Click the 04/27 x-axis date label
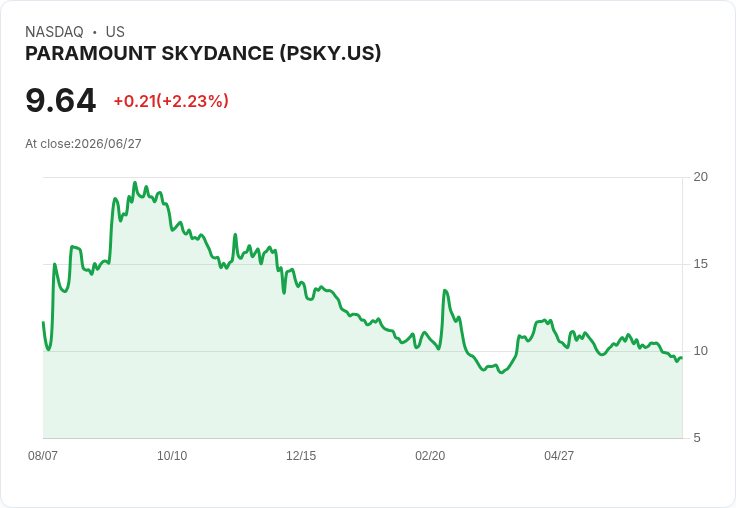Screen dimensions: 736x508 [559, 455]
